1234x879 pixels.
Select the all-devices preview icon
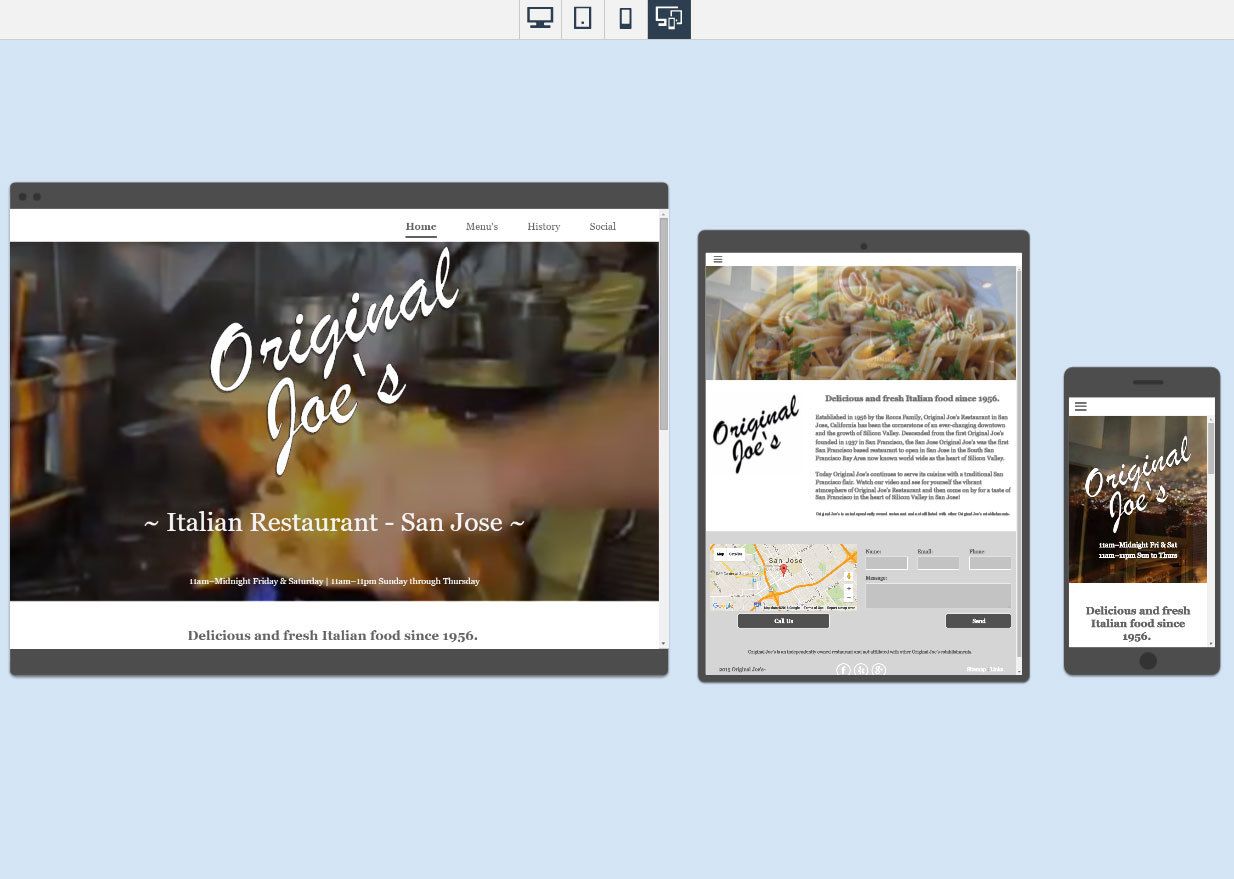pyautogui.click(x=669, y=19)
